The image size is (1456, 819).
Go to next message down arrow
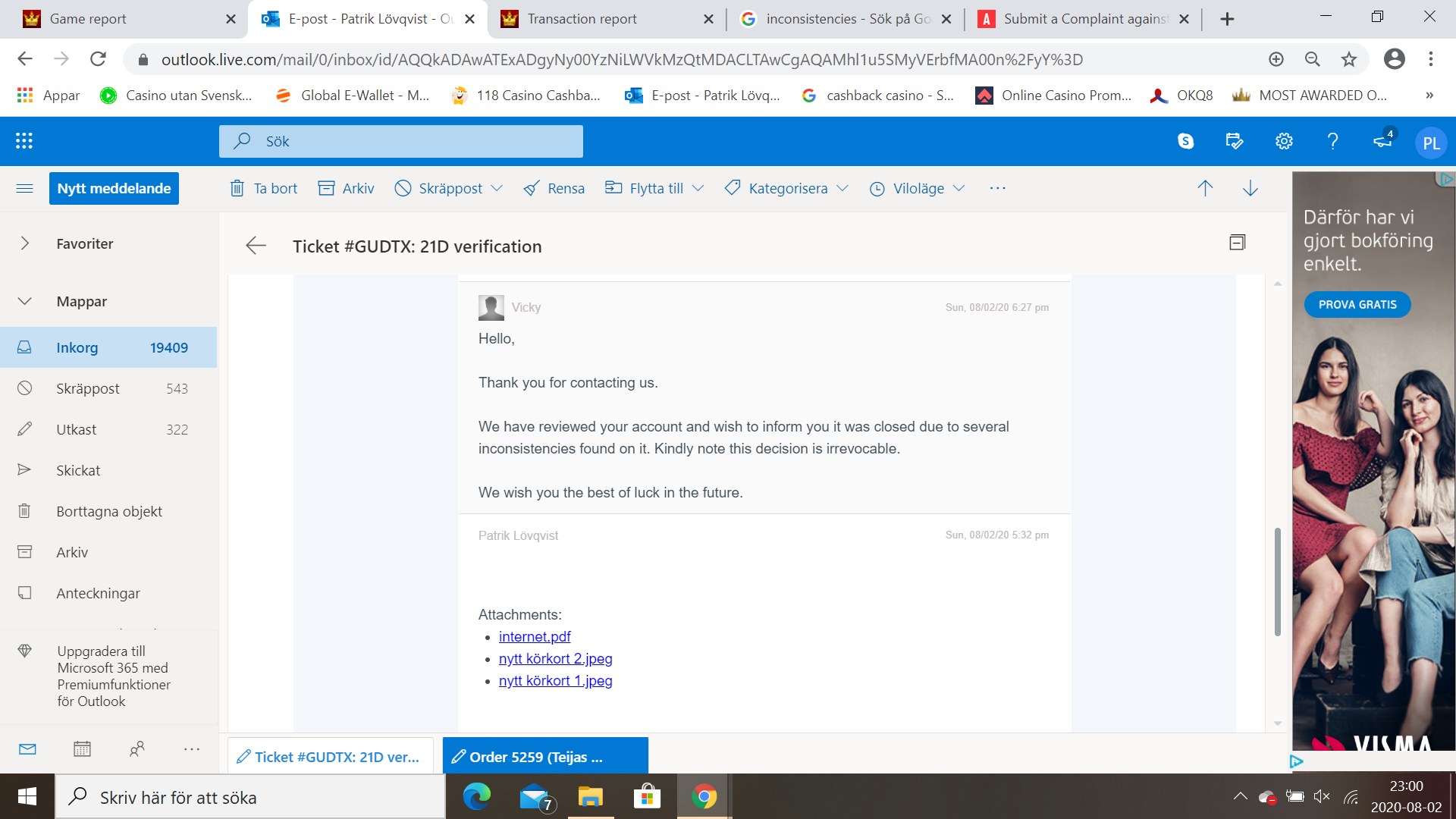click(x=1250, y=188)
